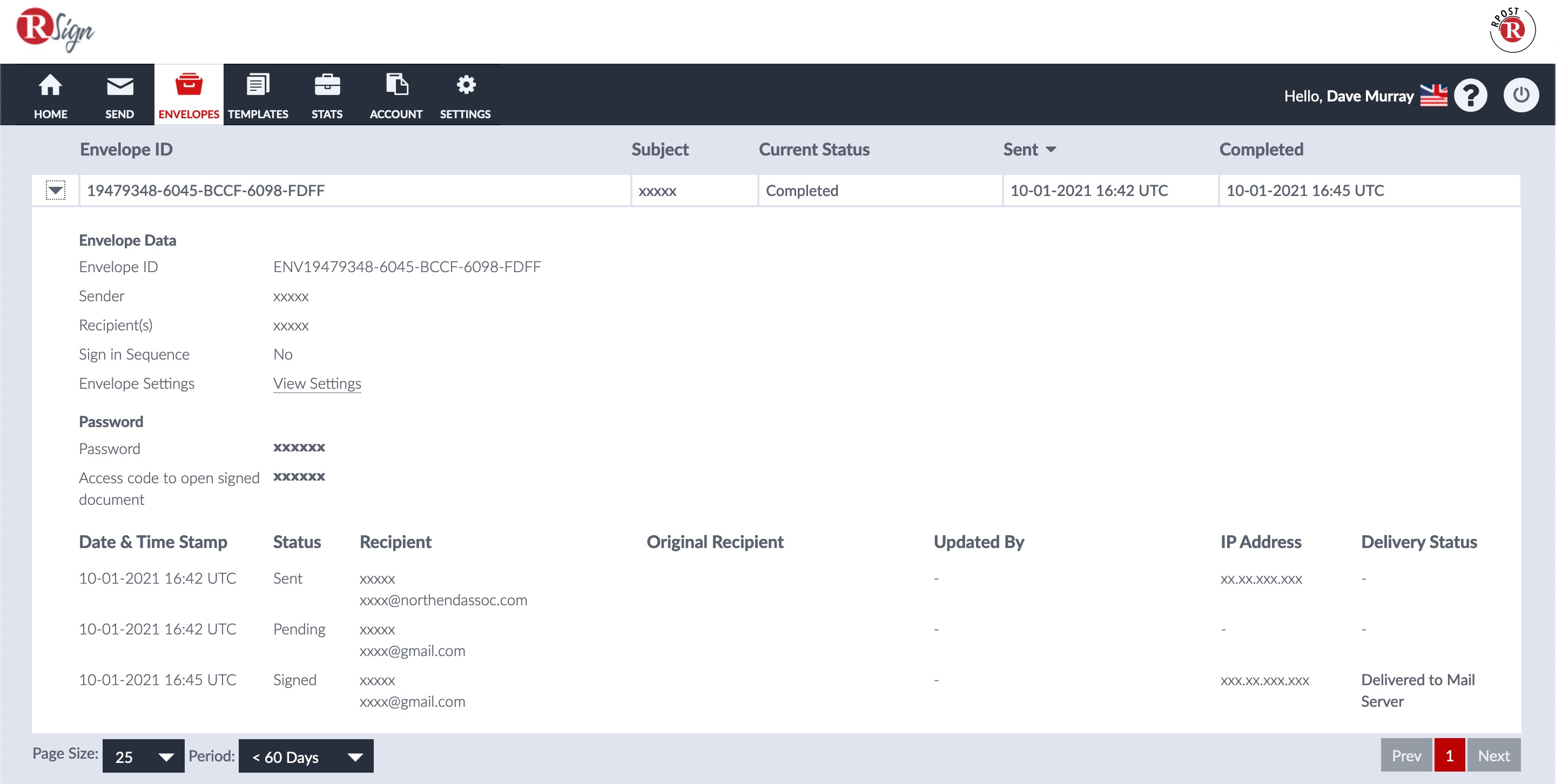Open the View Settings link
The image size is (1562, 784).
point(317,384)
